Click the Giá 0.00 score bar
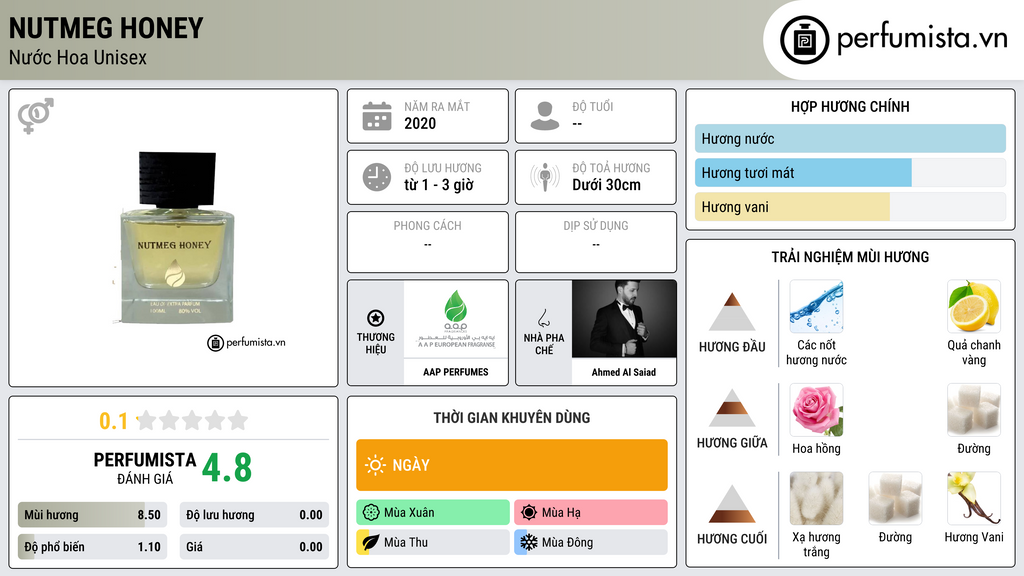The width and height of the screenshot is (1024, 576). click(x=254, y=547)
